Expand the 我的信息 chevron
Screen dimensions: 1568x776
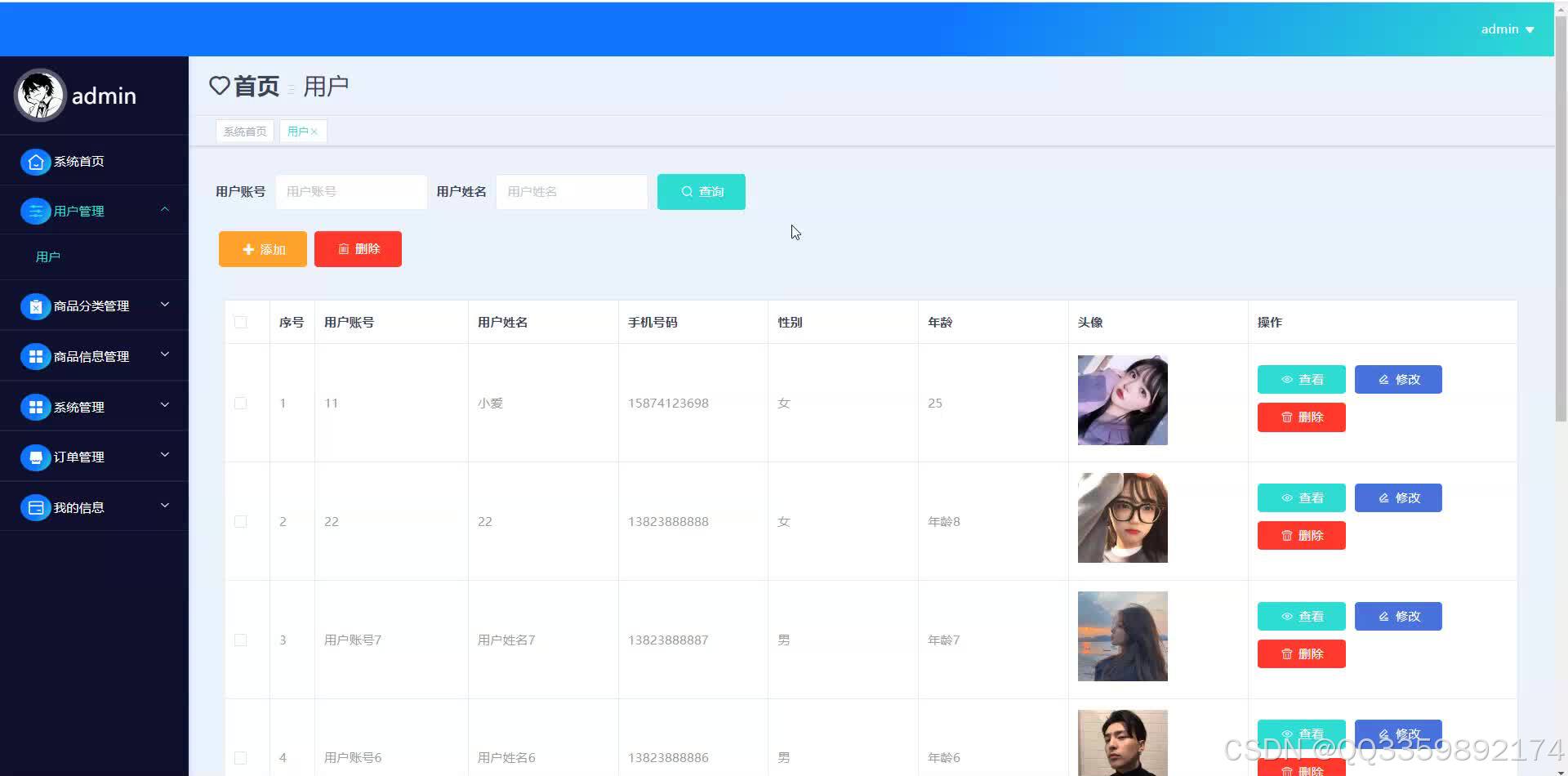(x=165, y=506)
